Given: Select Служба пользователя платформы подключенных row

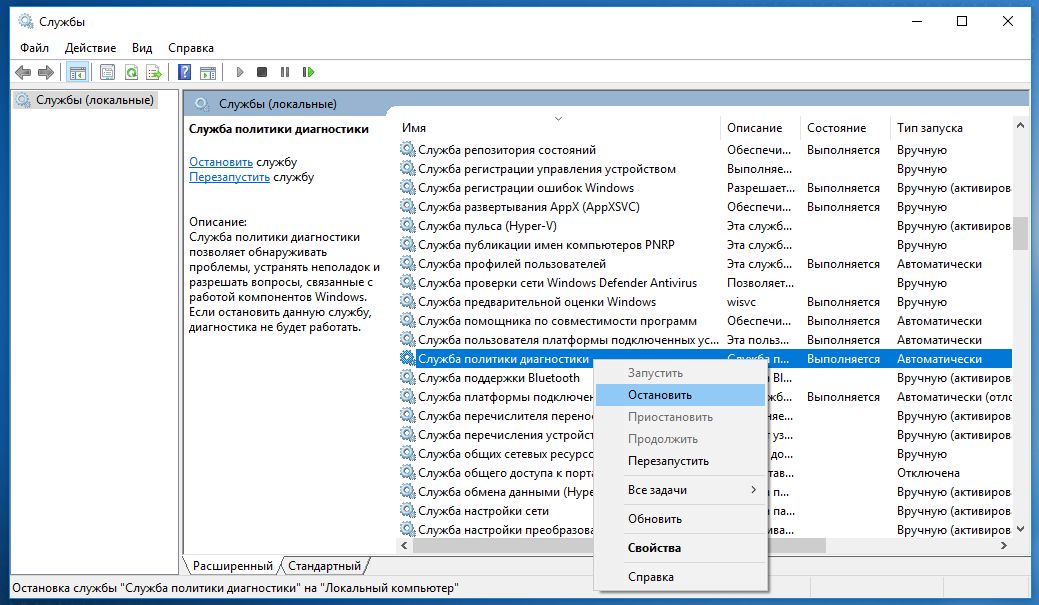Looking at the screenshot, I should (705, 340).
